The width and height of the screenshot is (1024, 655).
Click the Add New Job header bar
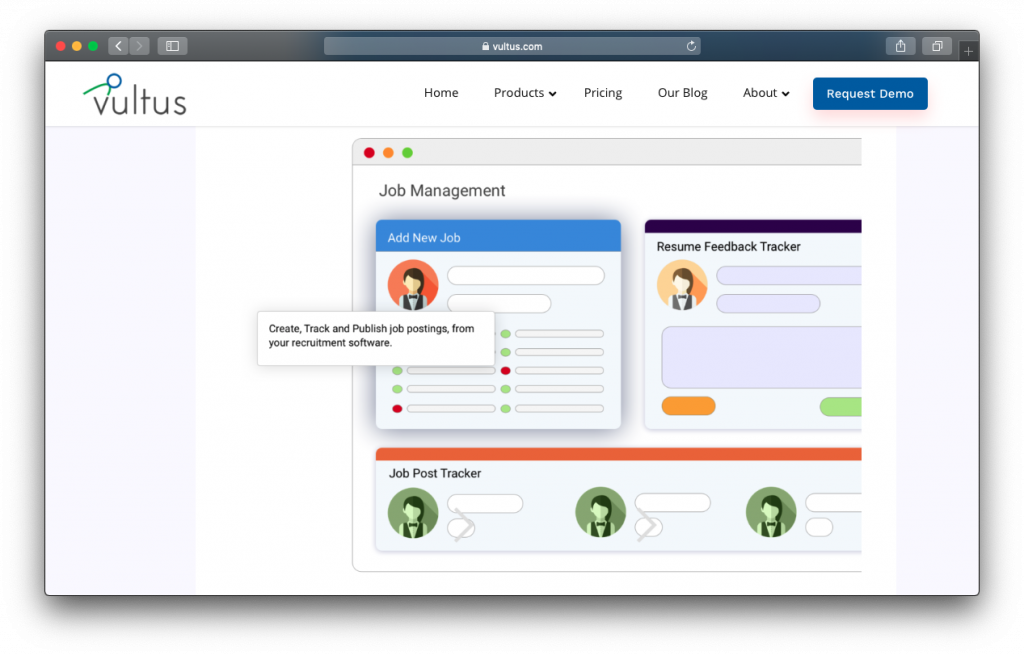pos(498,237)
